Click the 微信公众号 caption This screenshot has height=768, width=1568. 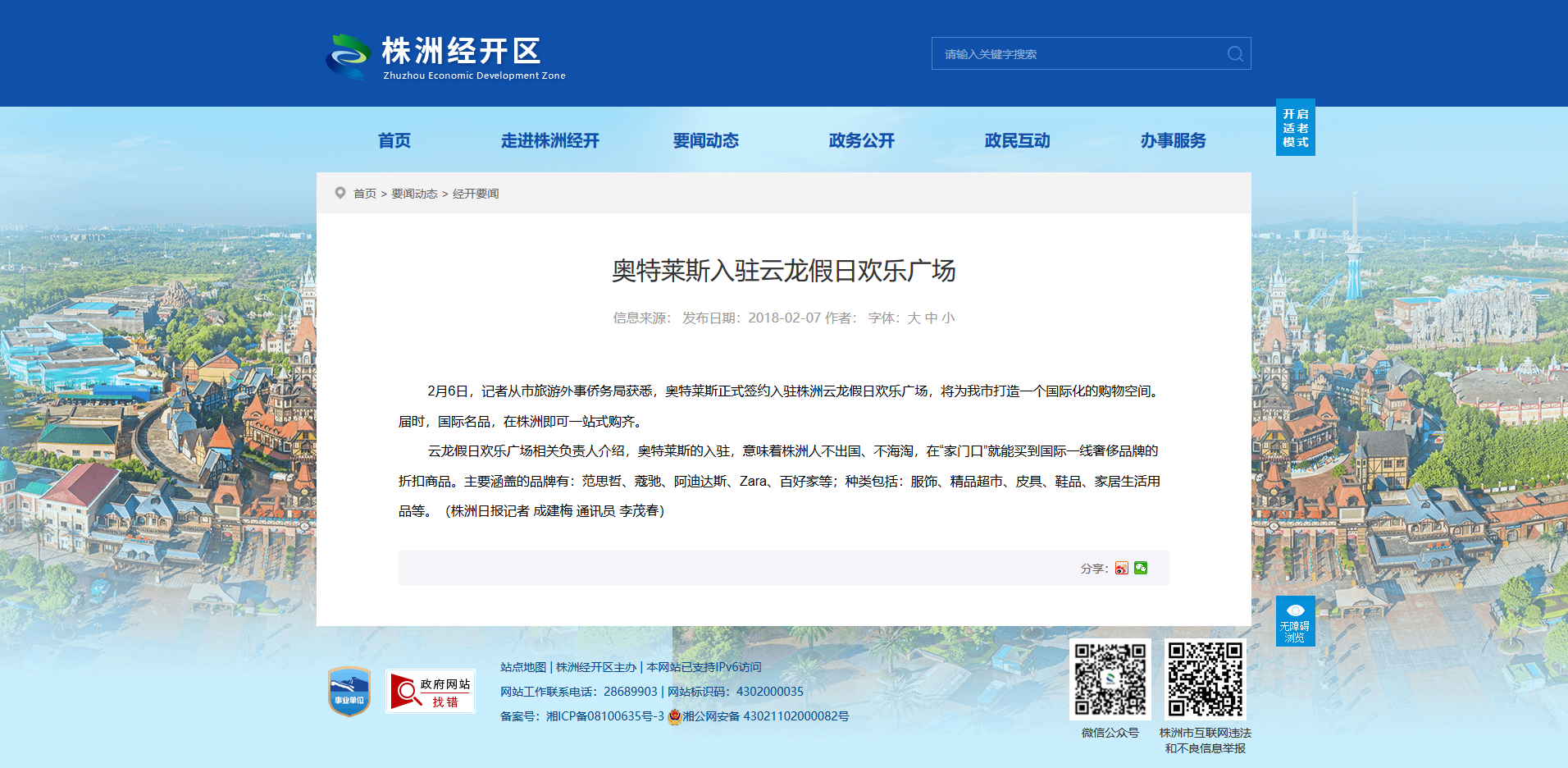(x=1110, y=733)
